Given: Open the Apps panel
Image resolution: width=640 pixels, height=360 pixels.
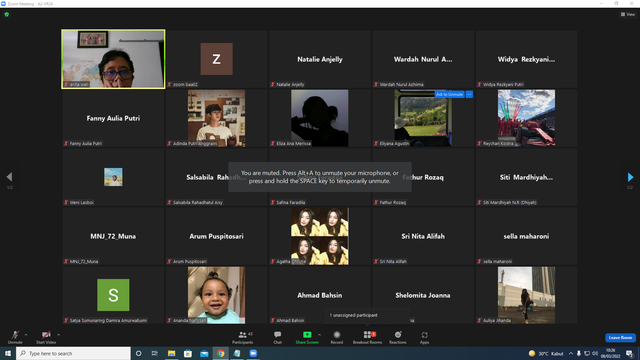Looking at the screenshot, I should (424, 337).
